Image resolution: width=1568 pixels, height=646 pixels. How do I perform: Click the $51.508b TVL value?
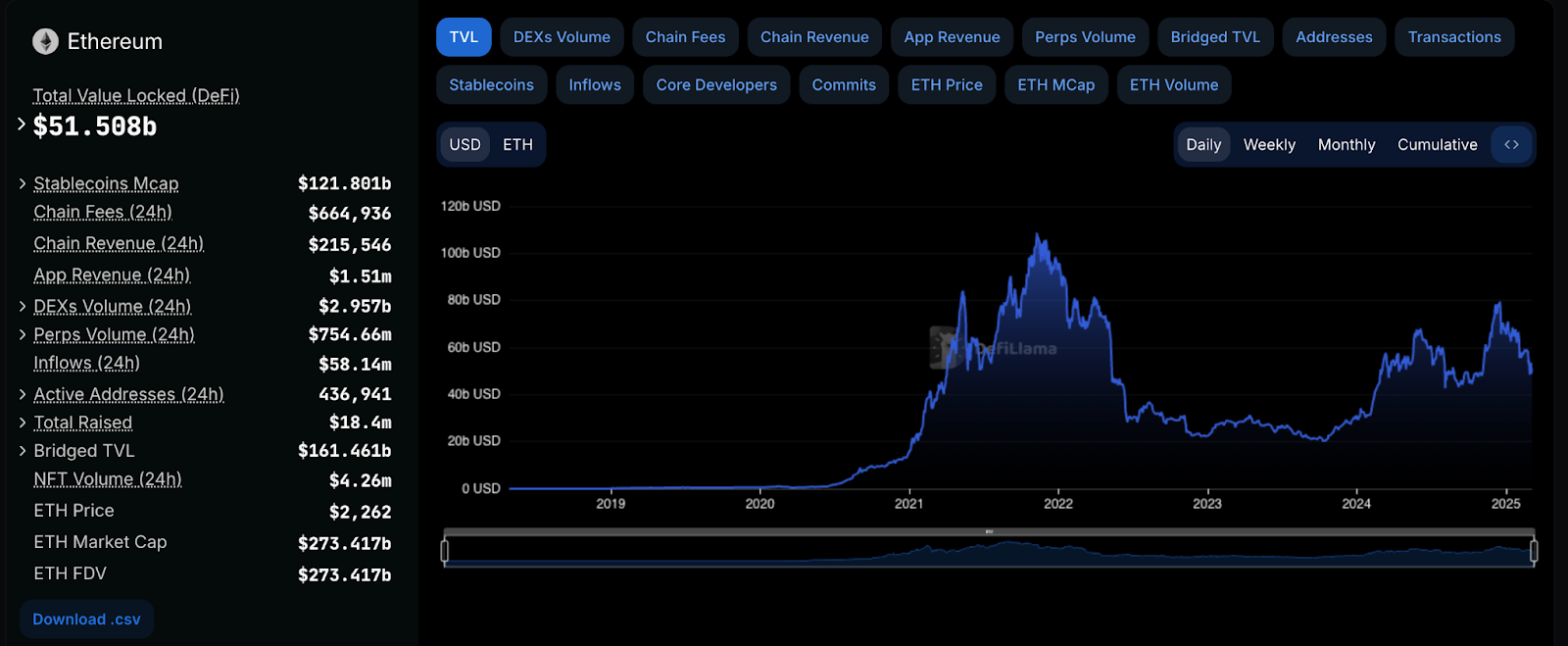(x=95, y=126)
